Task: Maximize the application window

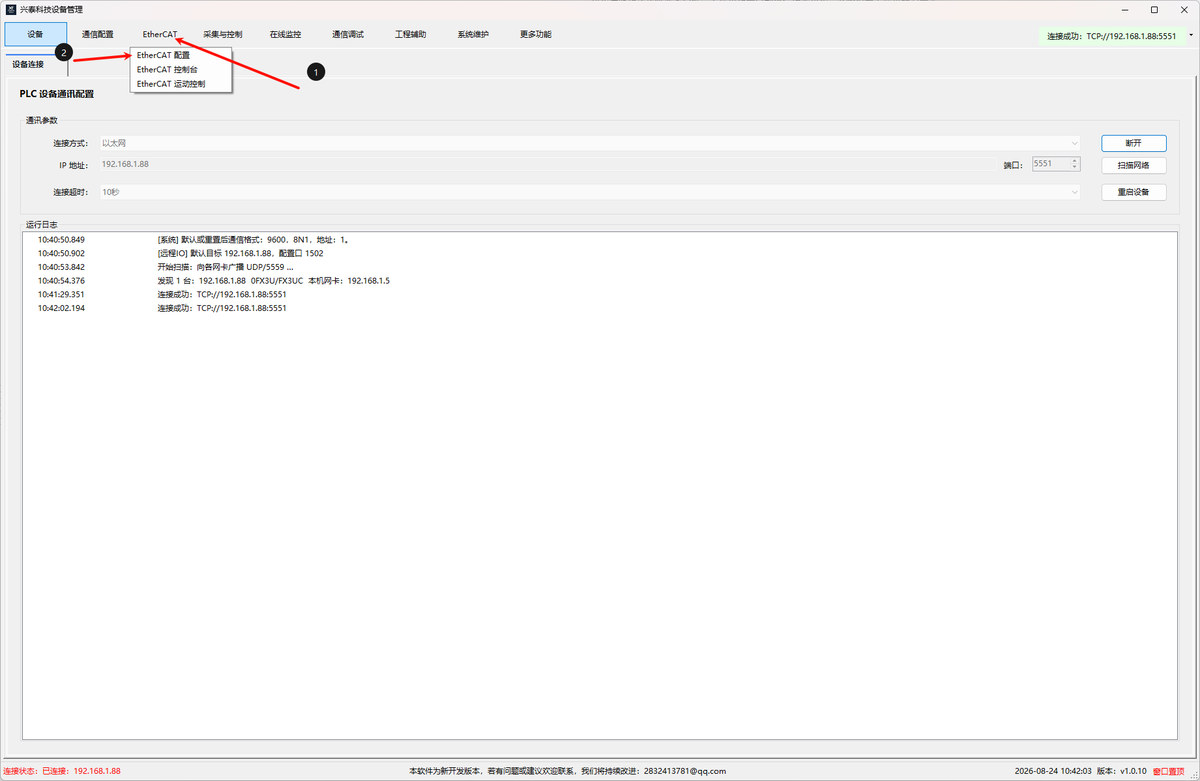Action: (x=1155, y=9)
